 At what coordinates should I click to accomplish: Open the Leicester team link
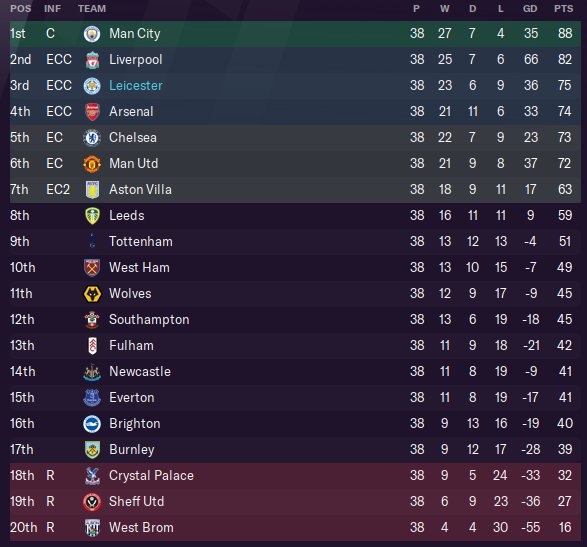[136, 85]
